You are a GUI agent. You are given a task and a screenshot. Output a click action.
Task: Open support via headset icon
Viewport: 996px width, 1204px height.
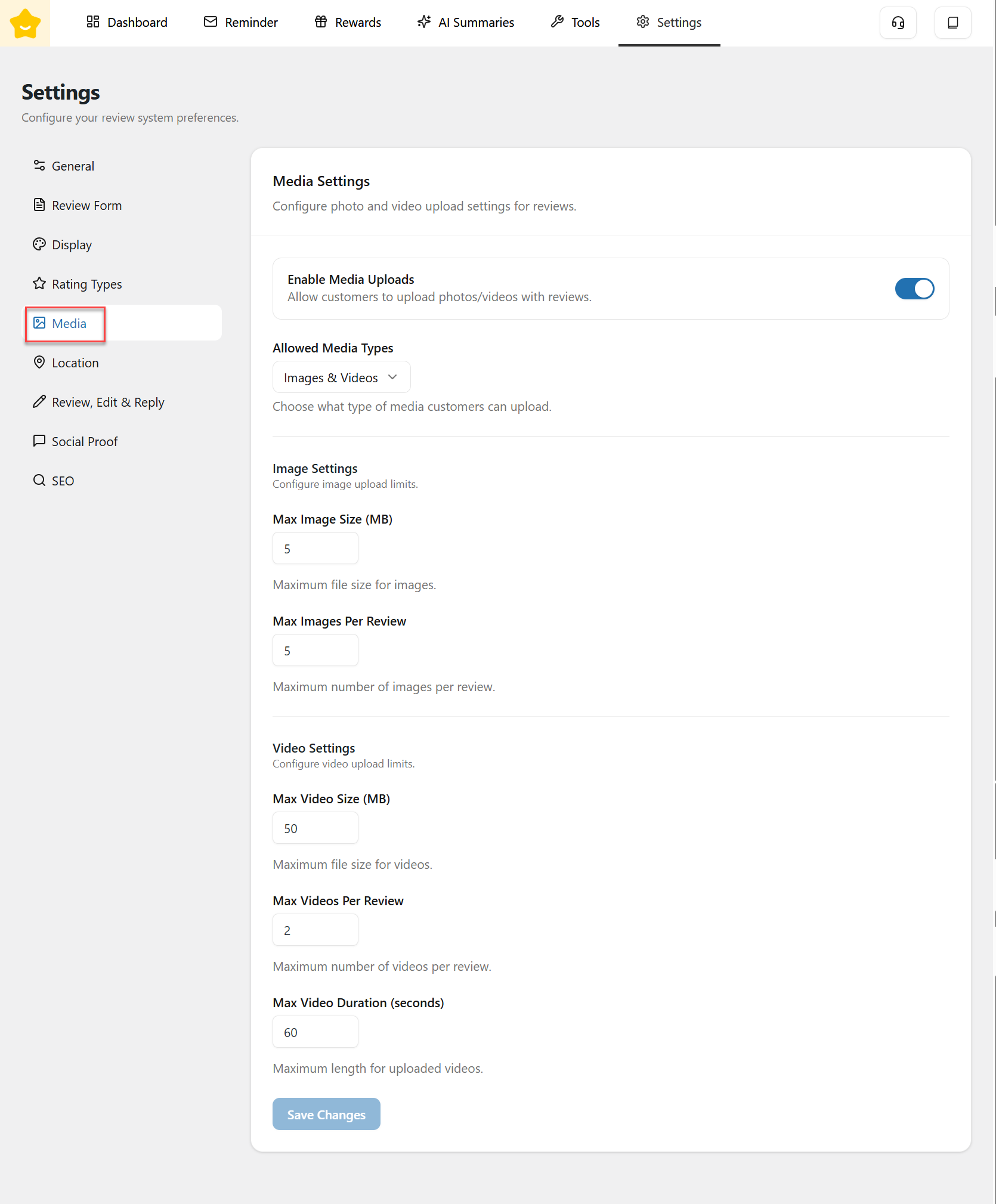[898, 23]
